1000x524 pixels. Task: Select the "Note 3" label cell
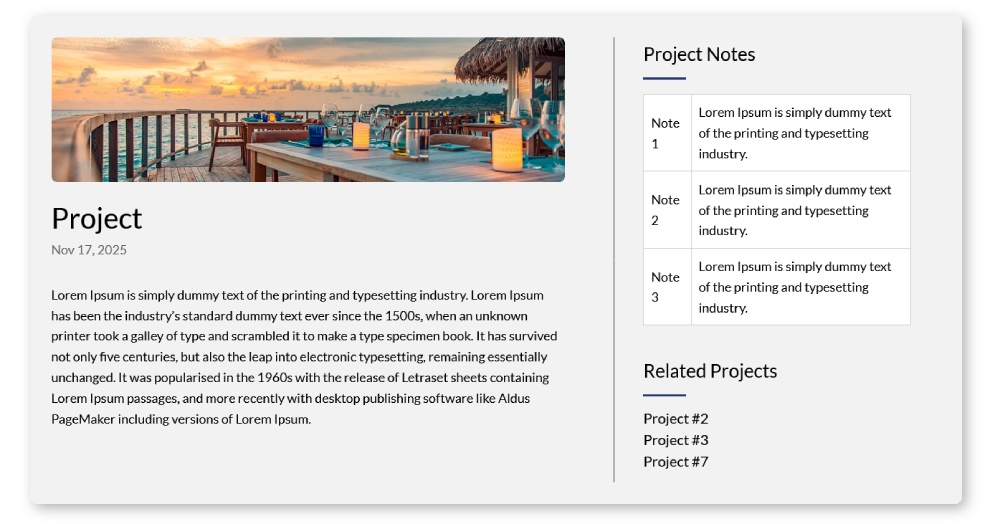pyautogui.click(x=666, y=287)
